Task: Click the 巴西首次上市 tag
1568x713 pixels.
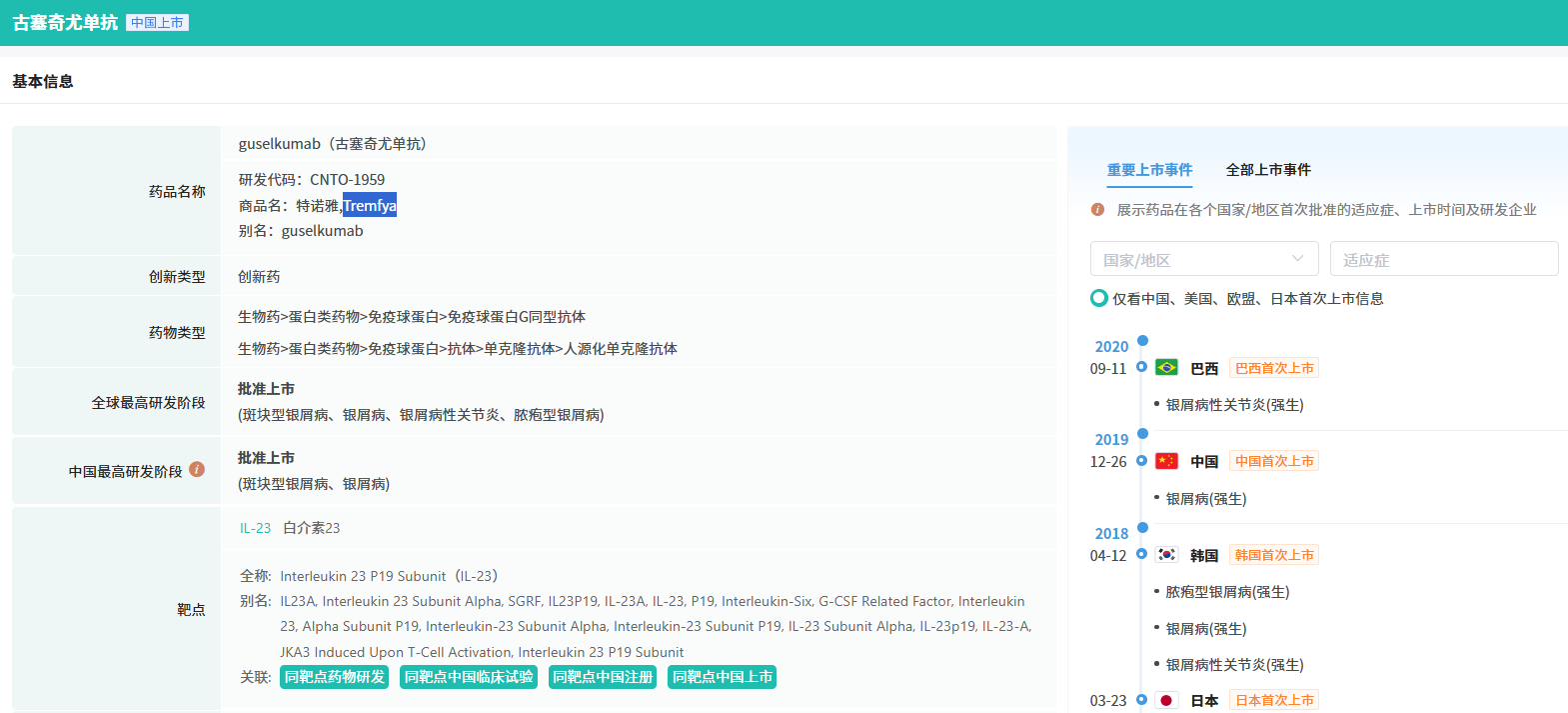Action: [x=1274, y=368]
